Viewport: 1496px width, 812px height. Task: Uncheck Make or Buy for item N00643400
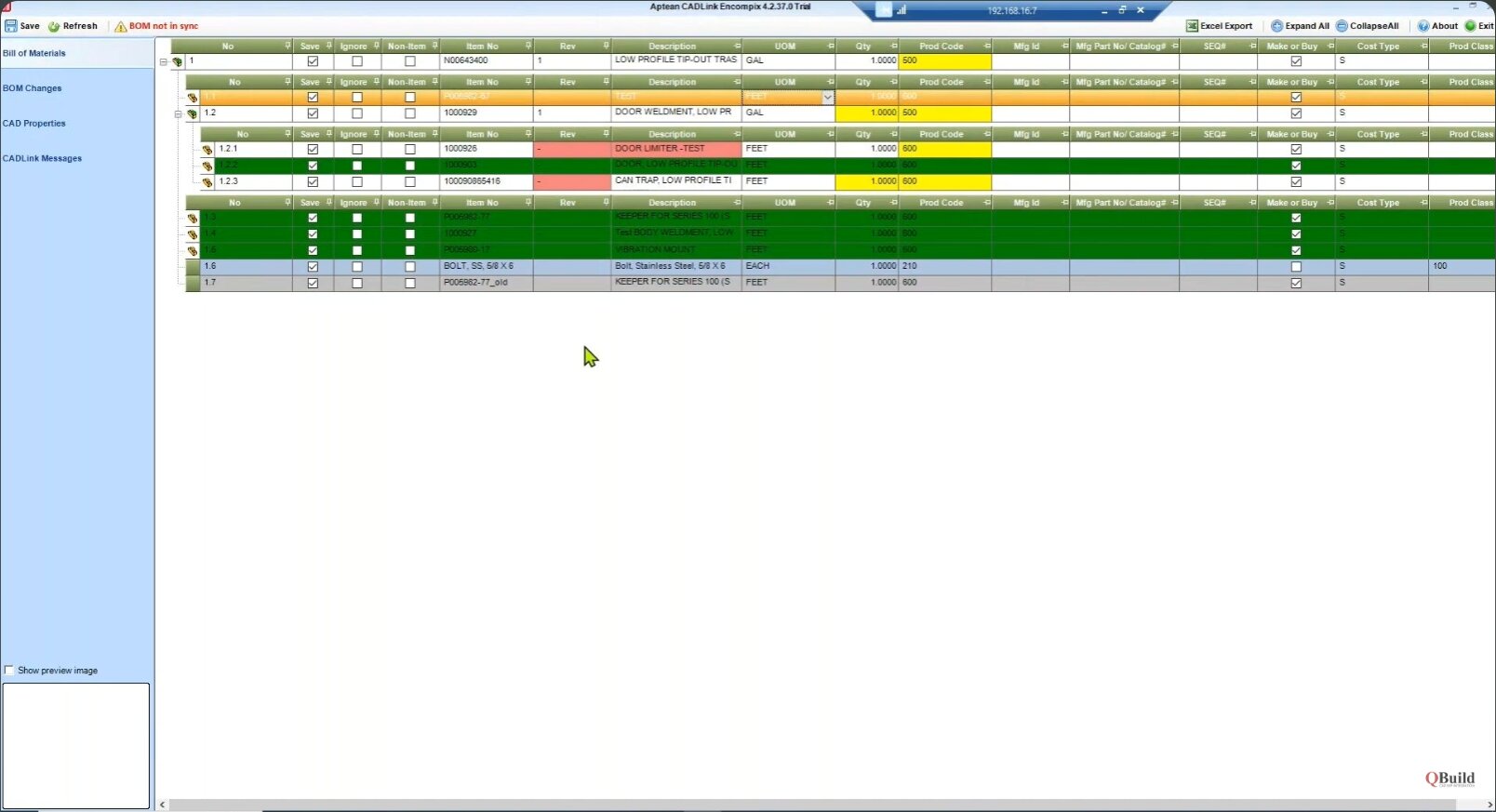(1296, 61)
